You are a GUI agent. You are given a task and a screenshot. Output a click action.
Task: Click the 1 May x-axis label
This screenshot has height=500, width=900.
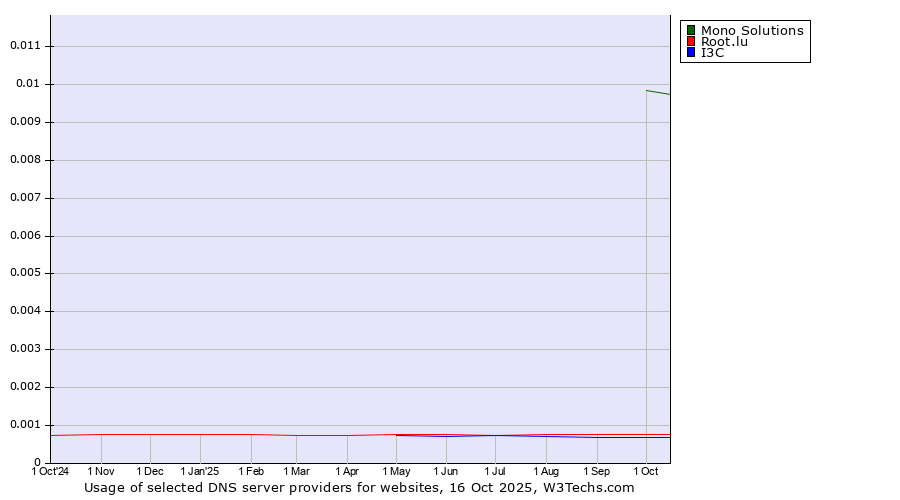pyautogui.click(x=396, y=471)
